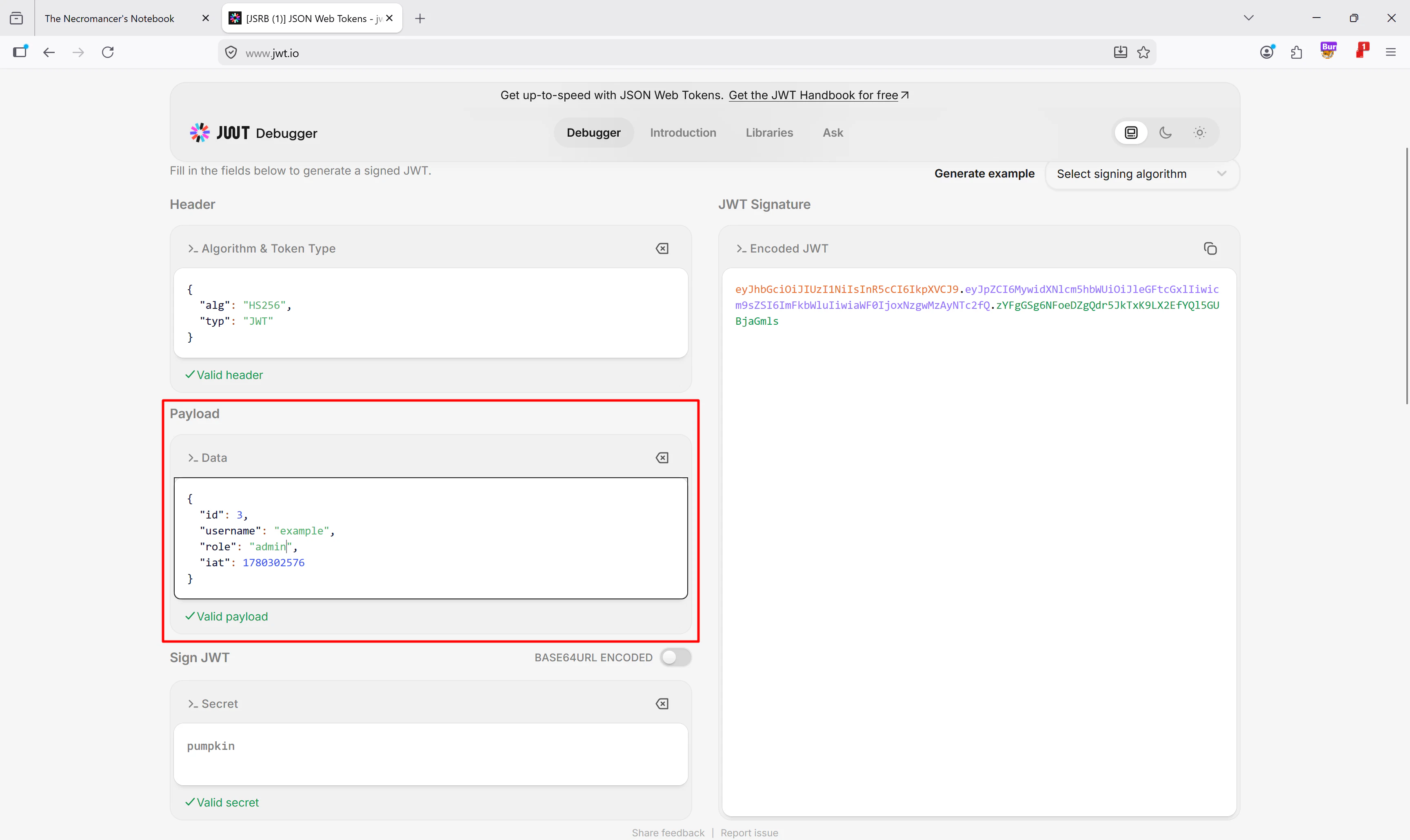The height and width of the screenshot is (840, 1410).
Task: Click the "example" username value
Action: pyautogui.click(x=301, y=531)
